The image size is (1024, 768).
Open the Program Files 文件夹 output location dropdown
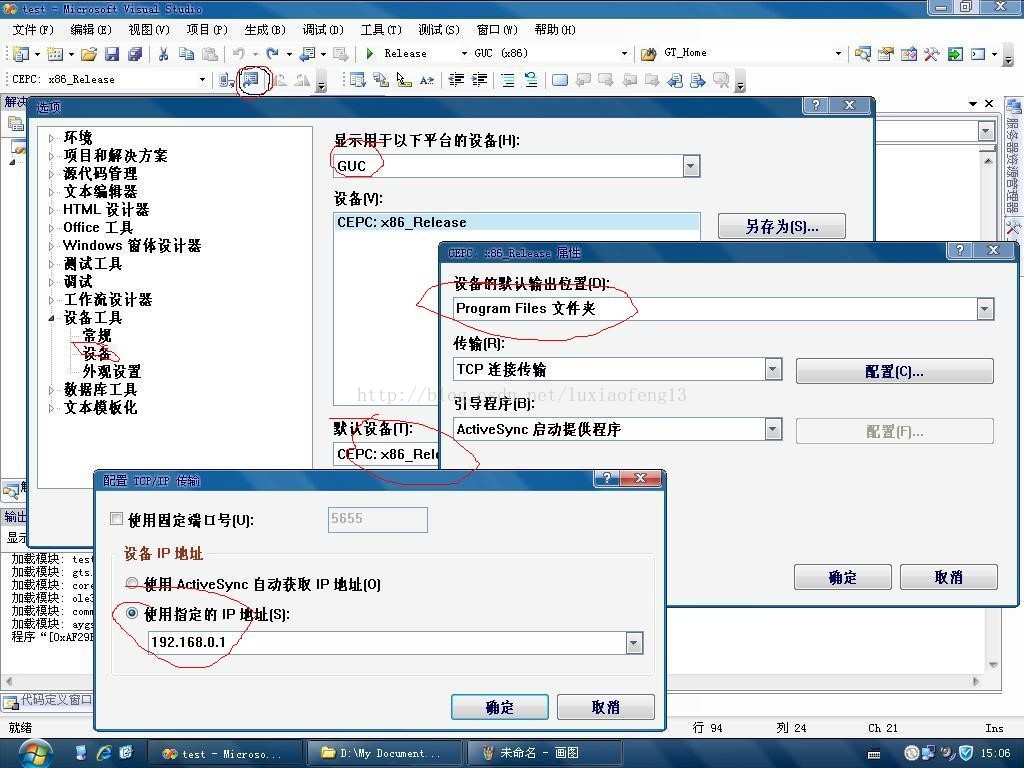pyautogui.click(x=985, y=309)
